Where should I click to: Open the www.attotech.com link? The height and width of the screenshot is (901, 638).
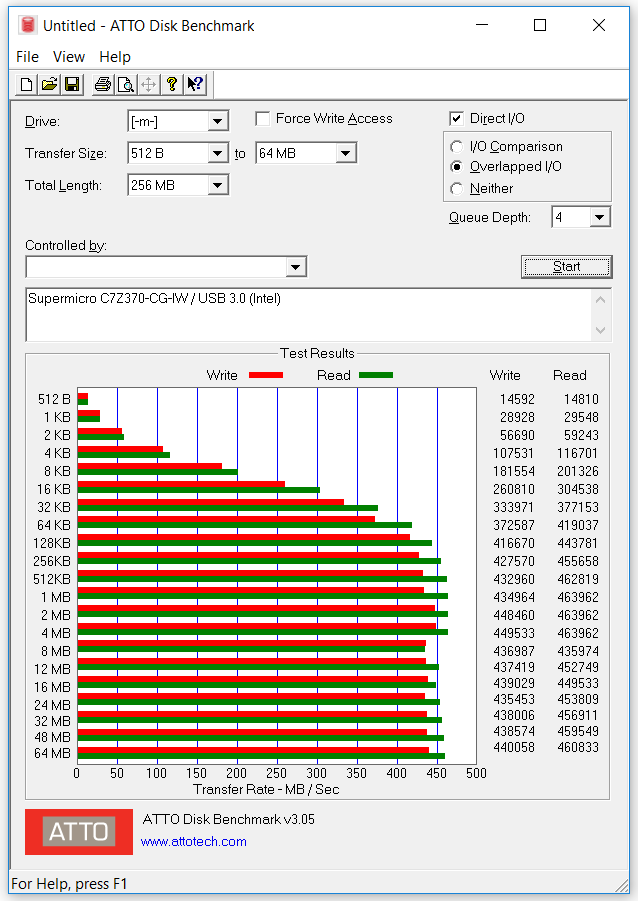tap(194, 841)
